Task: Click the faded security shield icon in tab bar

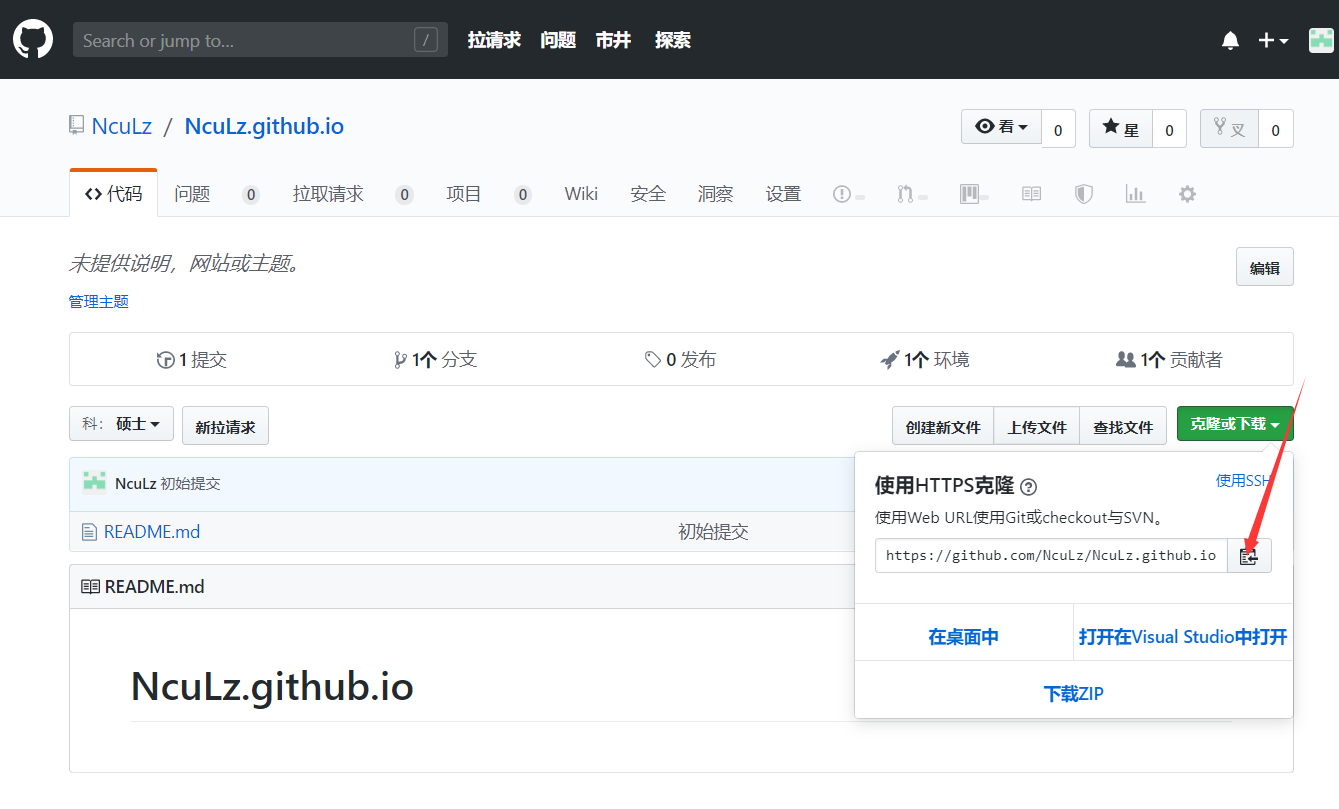Action: pos(1083,194)
